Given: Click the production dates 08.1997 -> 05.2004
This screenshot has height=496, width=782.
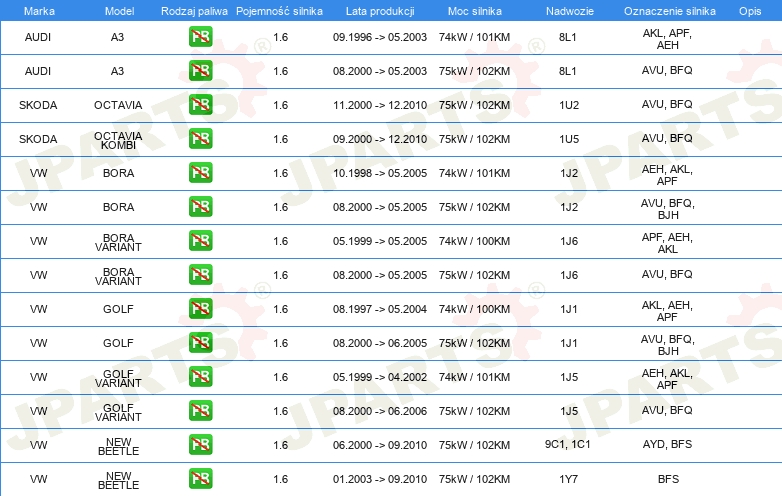Looking at the screenshot, I should (380, 309).
